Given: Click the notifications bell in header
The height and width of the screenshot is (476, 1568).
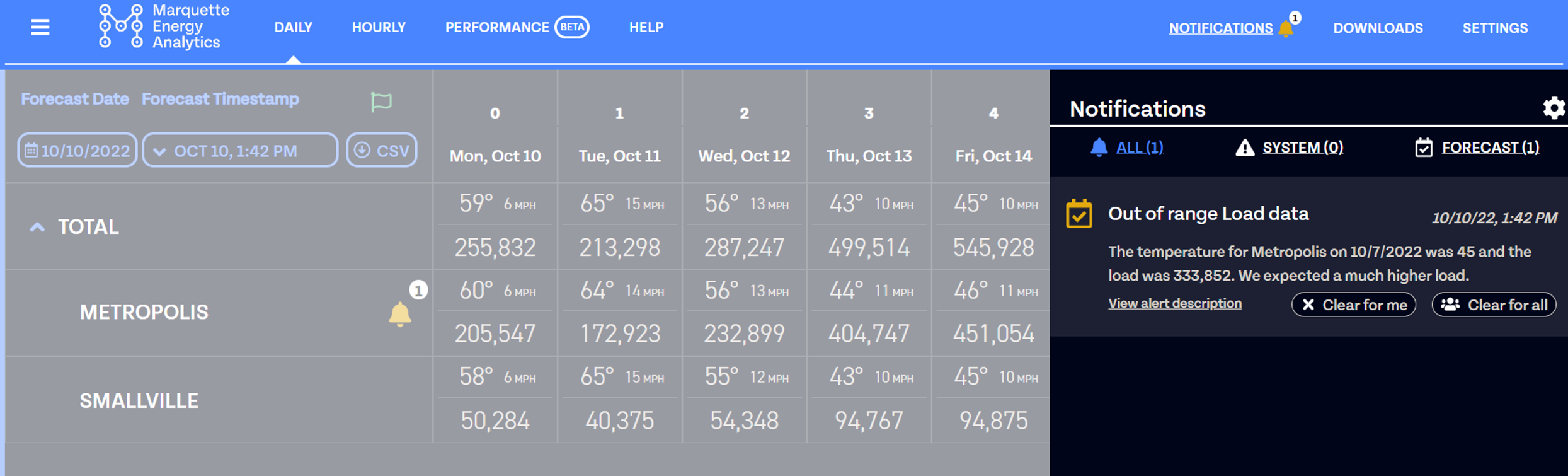Looking at the screenshot, I should [1286, 28].
